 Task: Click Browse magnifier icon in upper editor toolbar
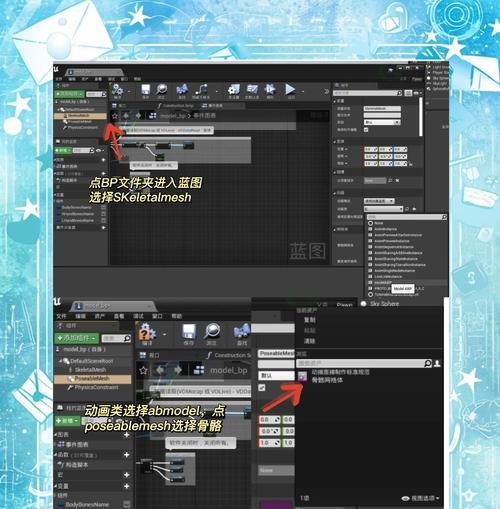point(161,89)
